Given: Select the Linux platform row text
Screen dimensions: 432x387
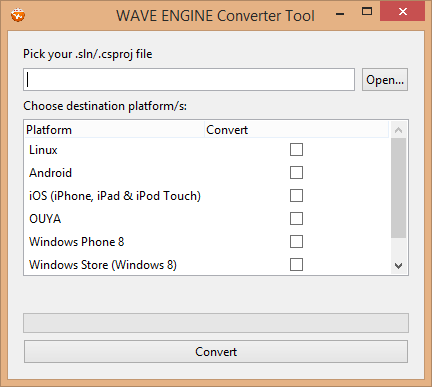Looking at the screenshot, I should 43,150.
